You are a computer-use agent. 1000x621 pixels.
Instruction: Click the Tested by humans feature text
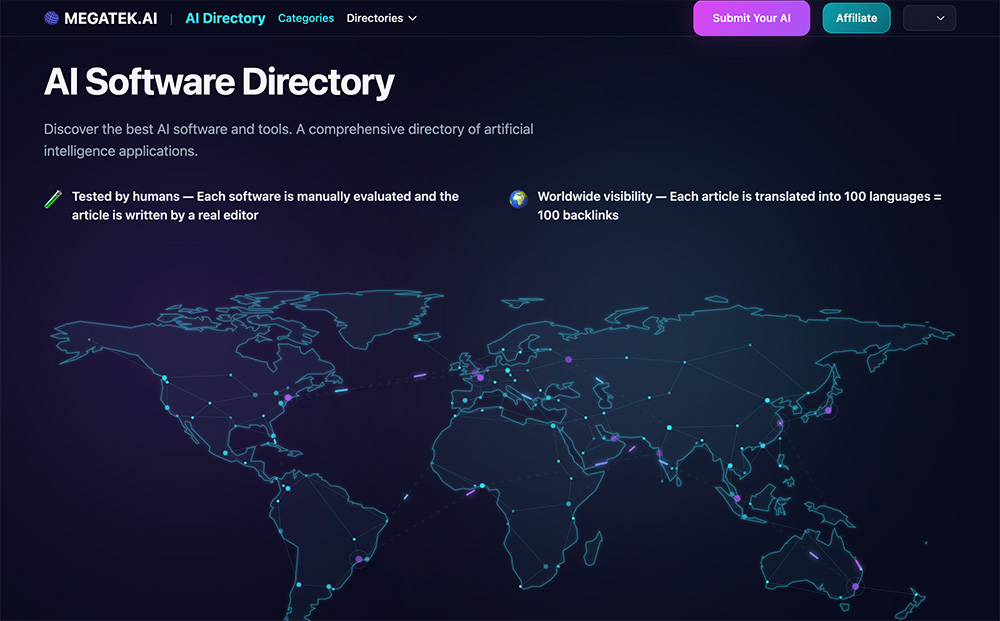click(x=265, y=206)
